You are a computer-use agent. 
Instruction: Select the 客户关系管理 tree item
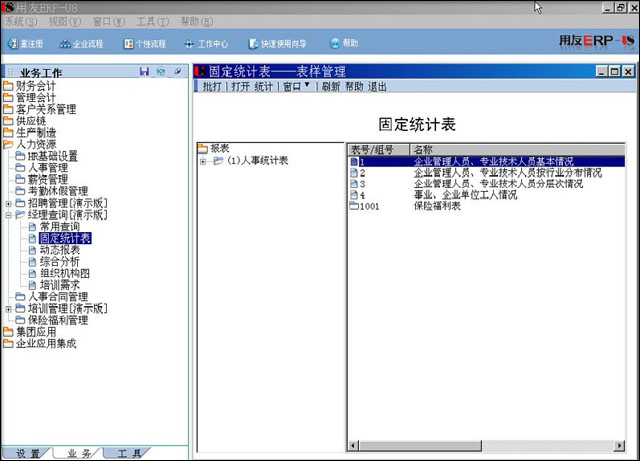(46, 109)
